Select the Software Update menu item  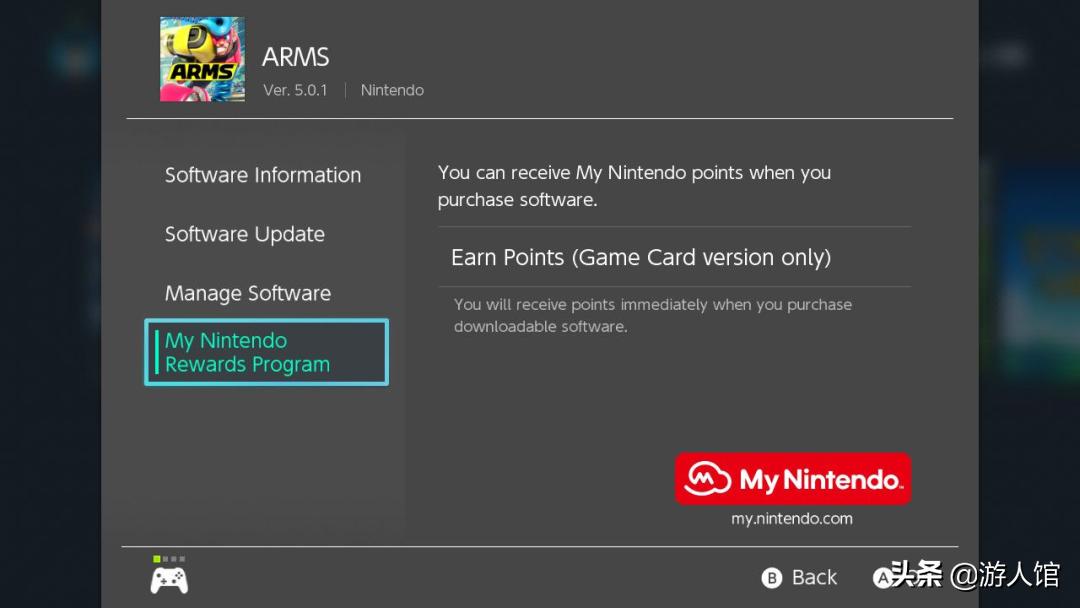tap(245, 234)
